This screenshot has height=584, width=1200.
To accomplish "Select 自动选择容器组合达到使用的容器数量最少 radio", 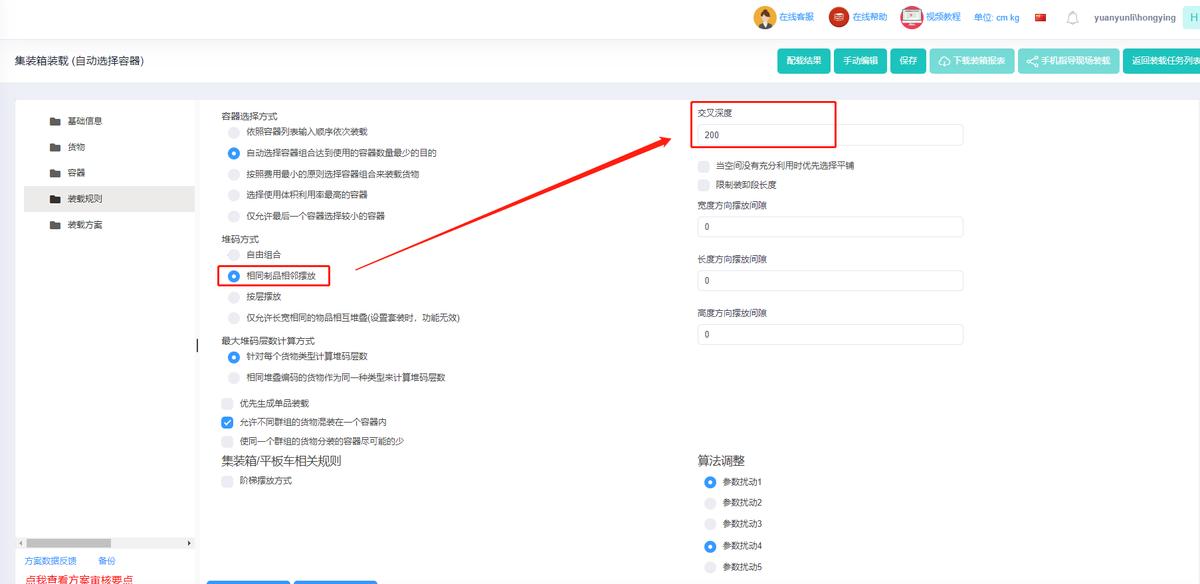I will 233,153.
